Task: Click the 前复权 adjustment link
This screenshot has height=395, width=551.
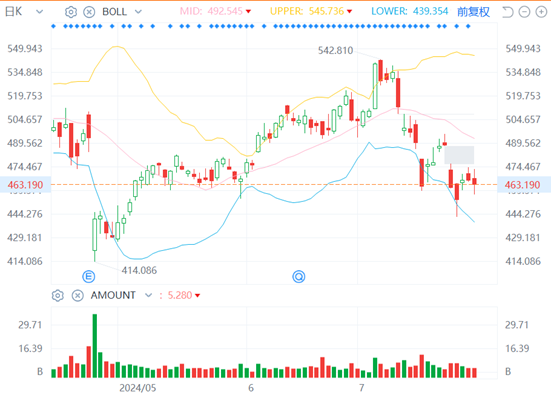Action: [x=473, y=12]
